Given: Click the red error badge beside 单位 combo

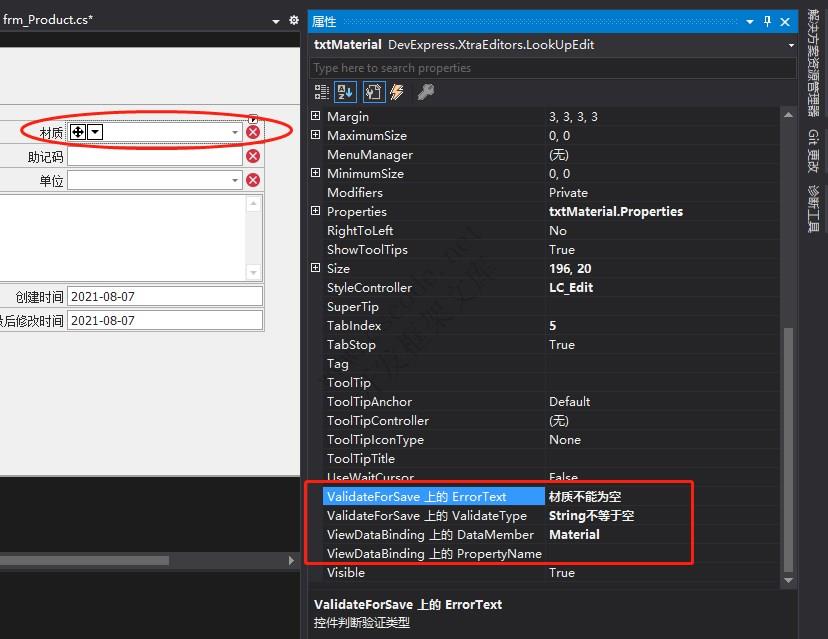Looking at the screenshot, I should pyautogui.click(x=253, y=178).
